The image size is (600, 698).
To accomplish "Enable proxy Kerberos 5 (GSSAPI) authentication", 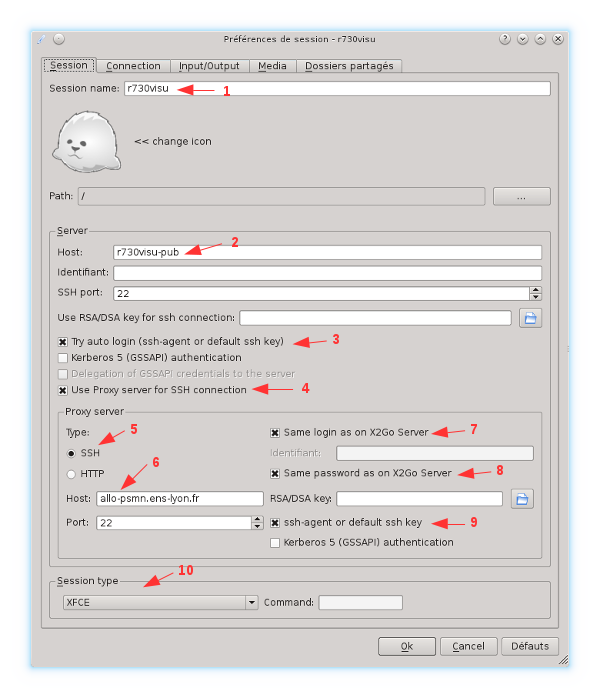I will [275, 543].
